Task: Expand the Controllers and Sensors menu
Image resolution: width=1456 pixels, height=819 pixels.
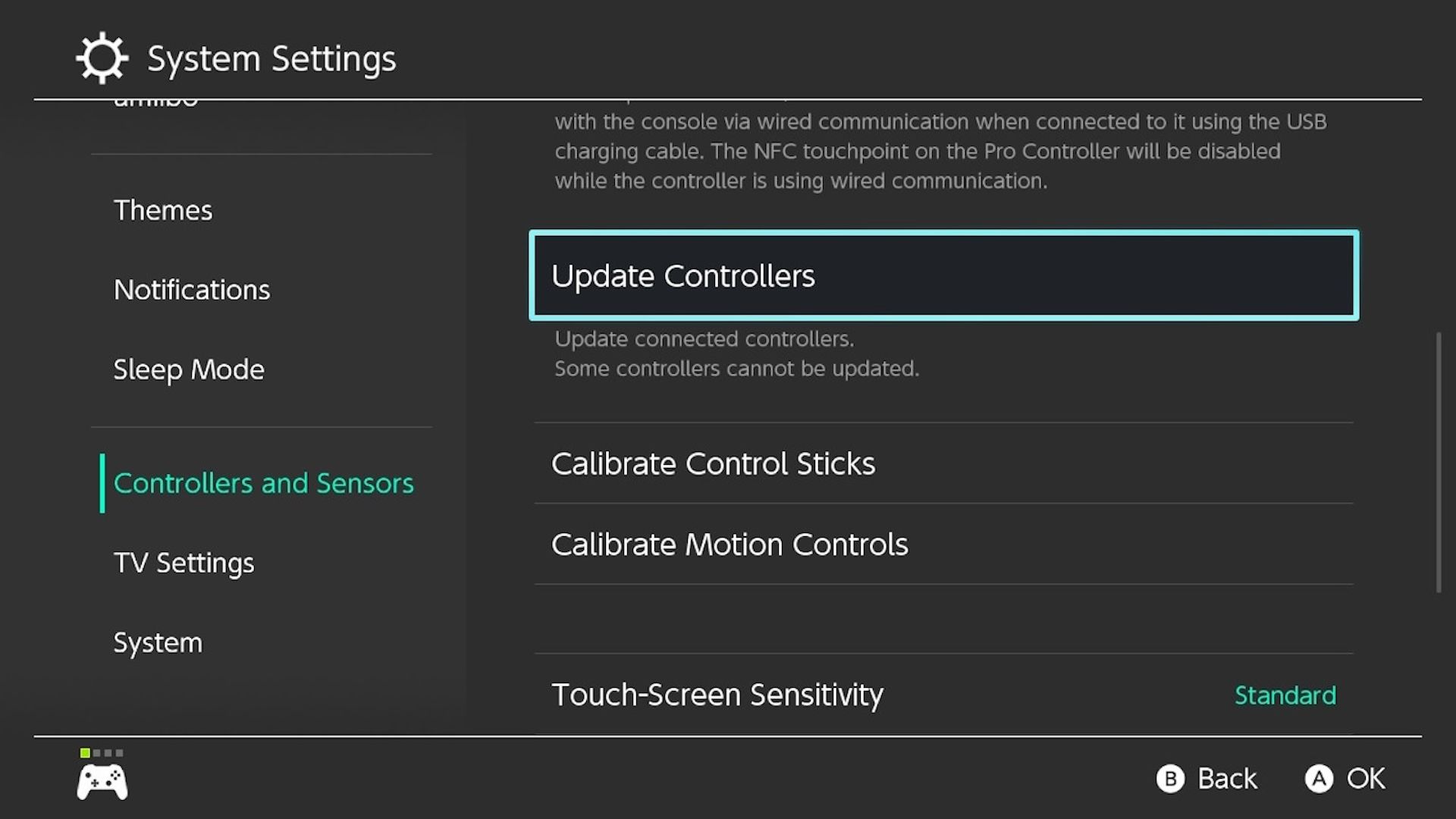Action: [x=263, y=483]
